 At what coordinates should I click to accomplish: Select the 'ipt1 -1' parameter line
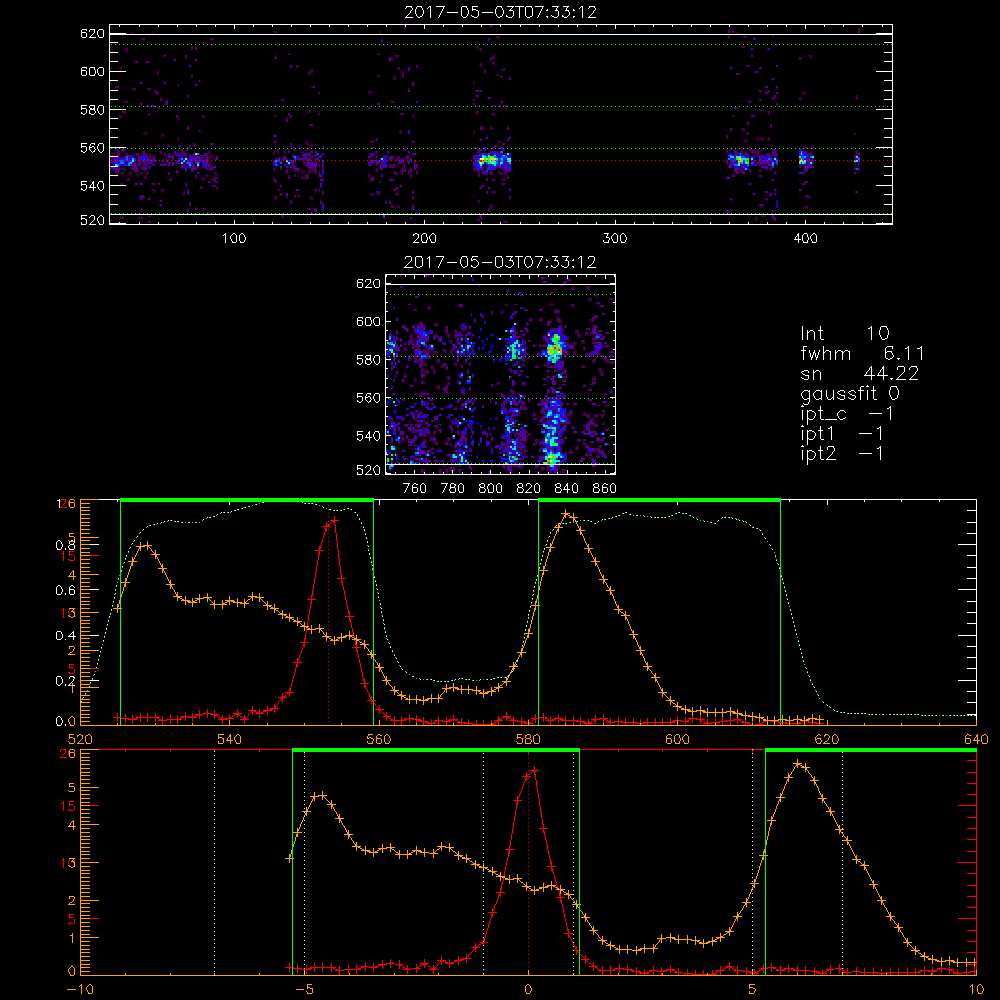pos(842,434)
